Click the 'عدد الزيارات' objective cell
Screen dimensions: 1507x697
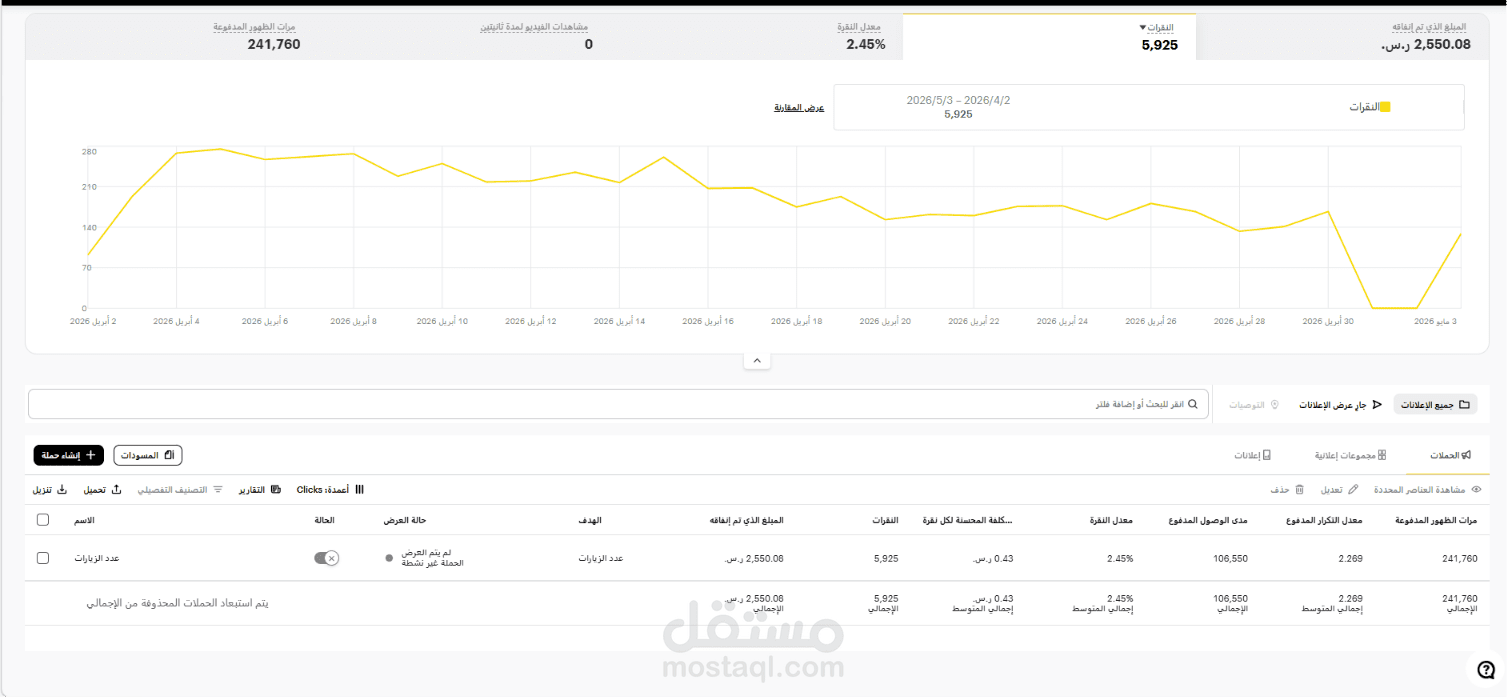[x=601, y=558]
